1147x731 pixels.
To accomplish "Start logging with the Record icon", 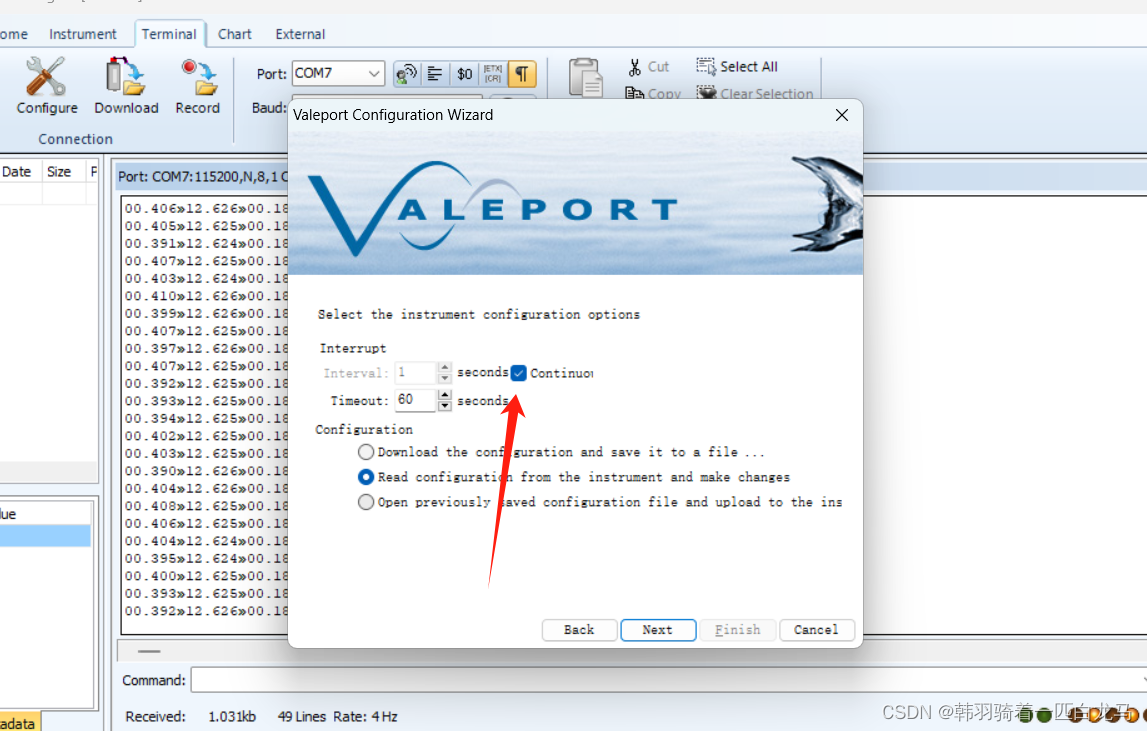I will tap(198, 86).
